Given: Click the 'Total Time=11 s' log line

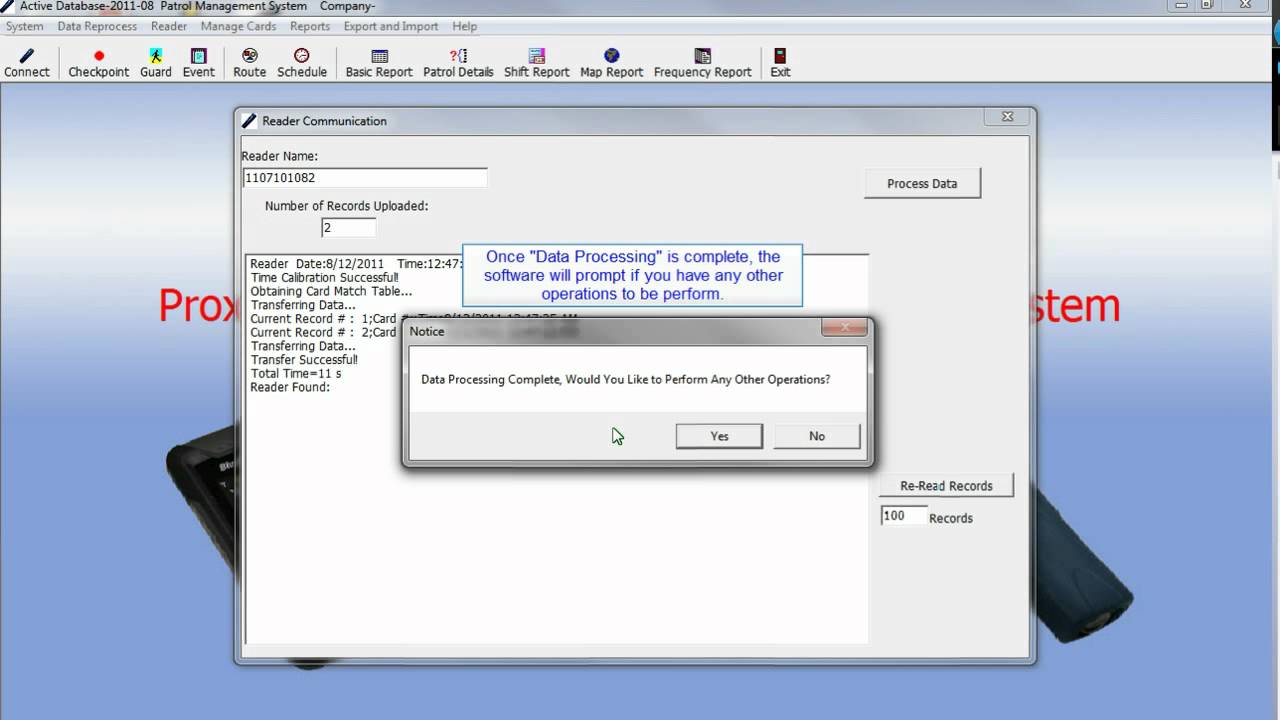Looking at the screenshot, I should coord(296,373).
